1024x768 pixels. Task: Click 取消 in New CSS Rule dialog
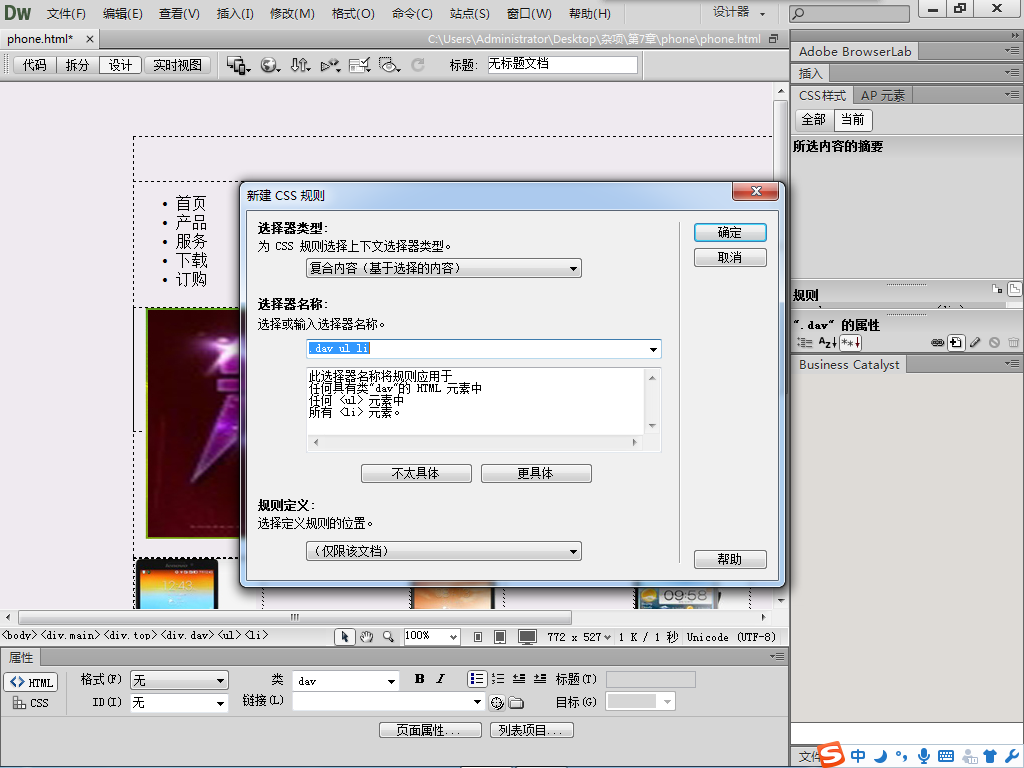[730, 257]
